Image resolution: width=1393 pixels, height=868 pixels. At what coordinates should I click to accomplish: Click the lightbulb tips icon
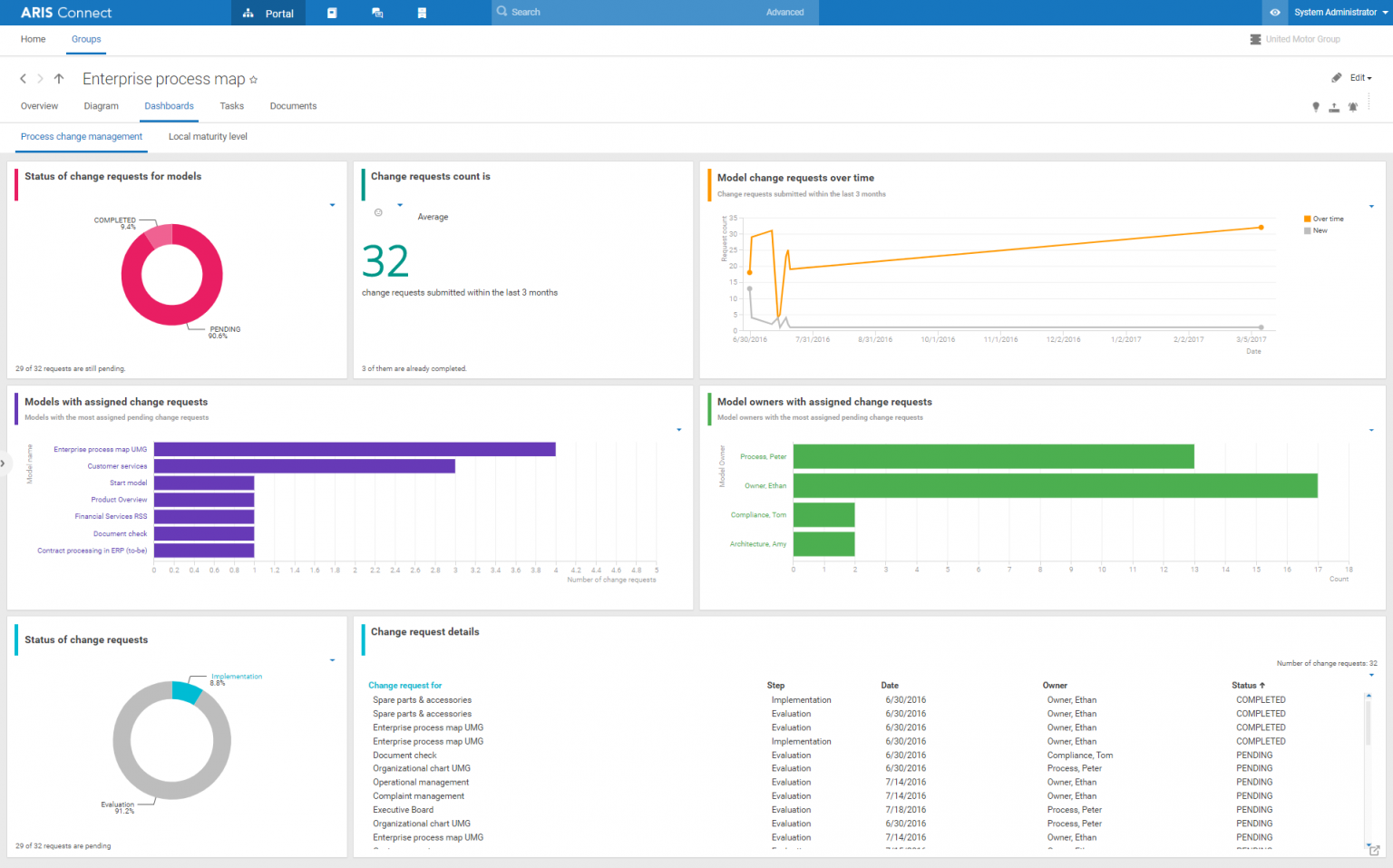(x=1316, y=106)
